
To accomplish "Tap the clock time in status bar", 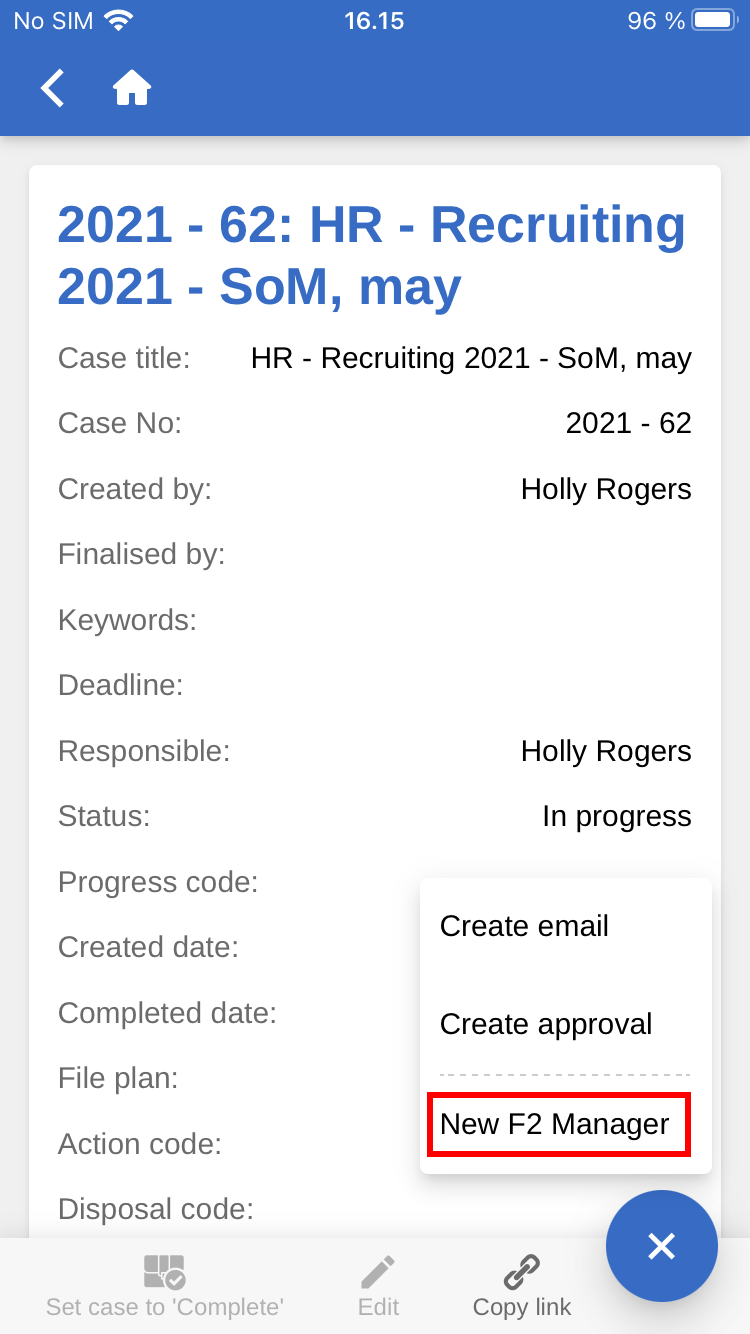I will click(x=374, y=21).
